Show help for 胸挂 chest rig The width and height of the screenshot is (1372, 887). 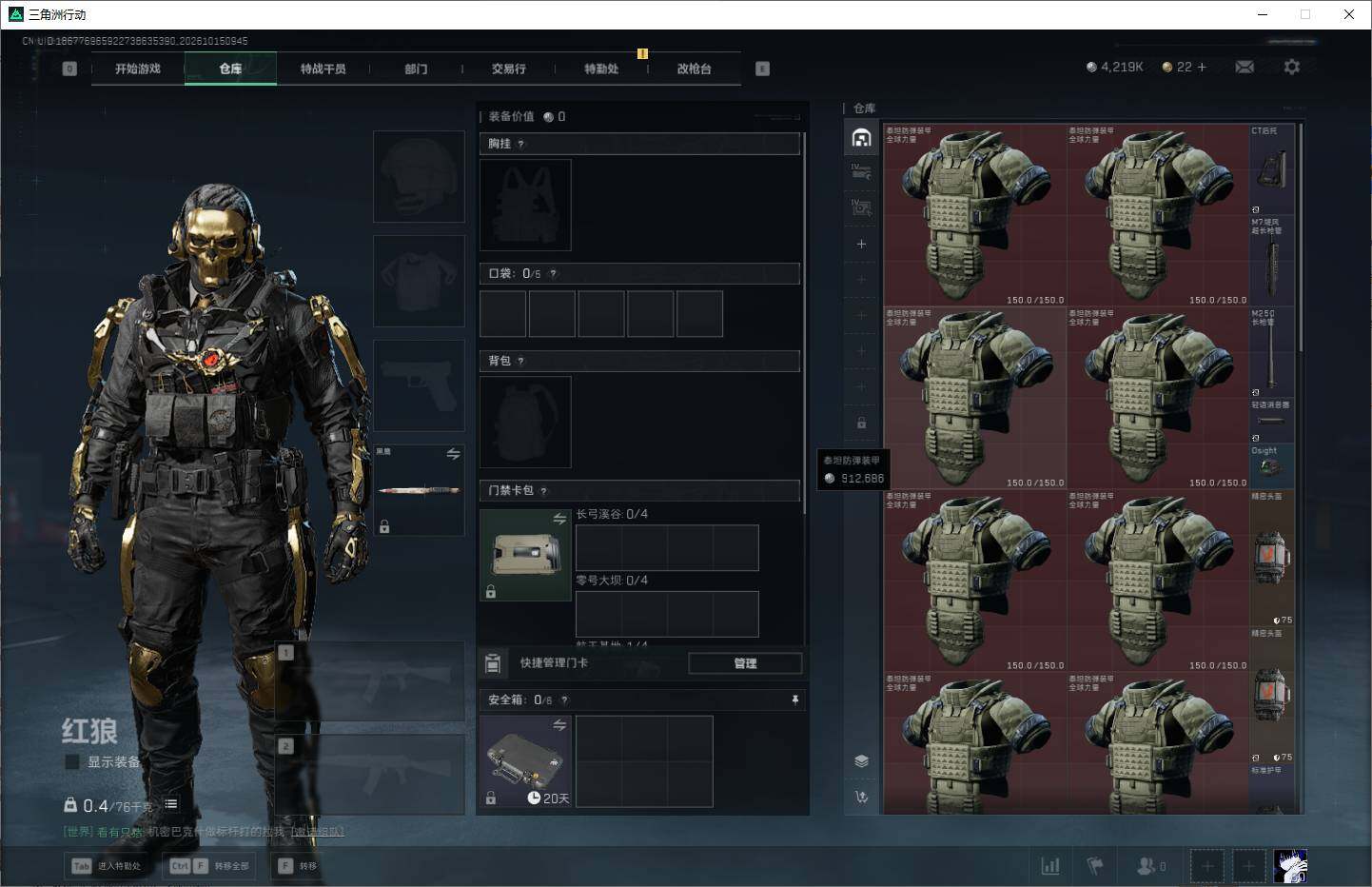click(x=520, y=144)
